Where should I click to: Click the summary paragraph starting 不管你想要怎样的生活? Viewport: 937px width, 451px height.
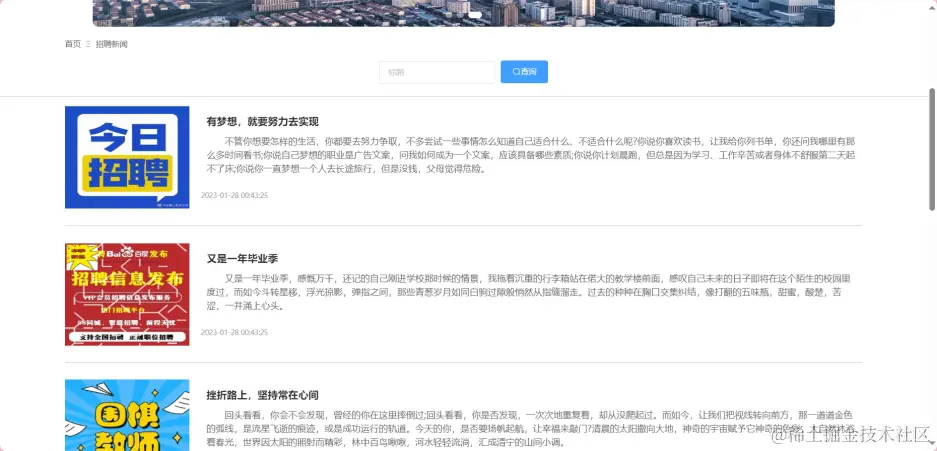531,155
